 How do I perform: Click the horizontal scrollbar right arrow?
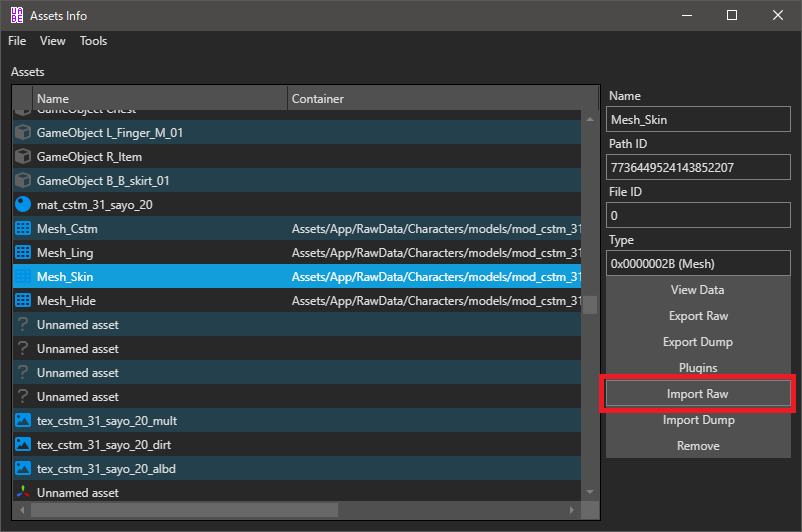tap(571, 509)
